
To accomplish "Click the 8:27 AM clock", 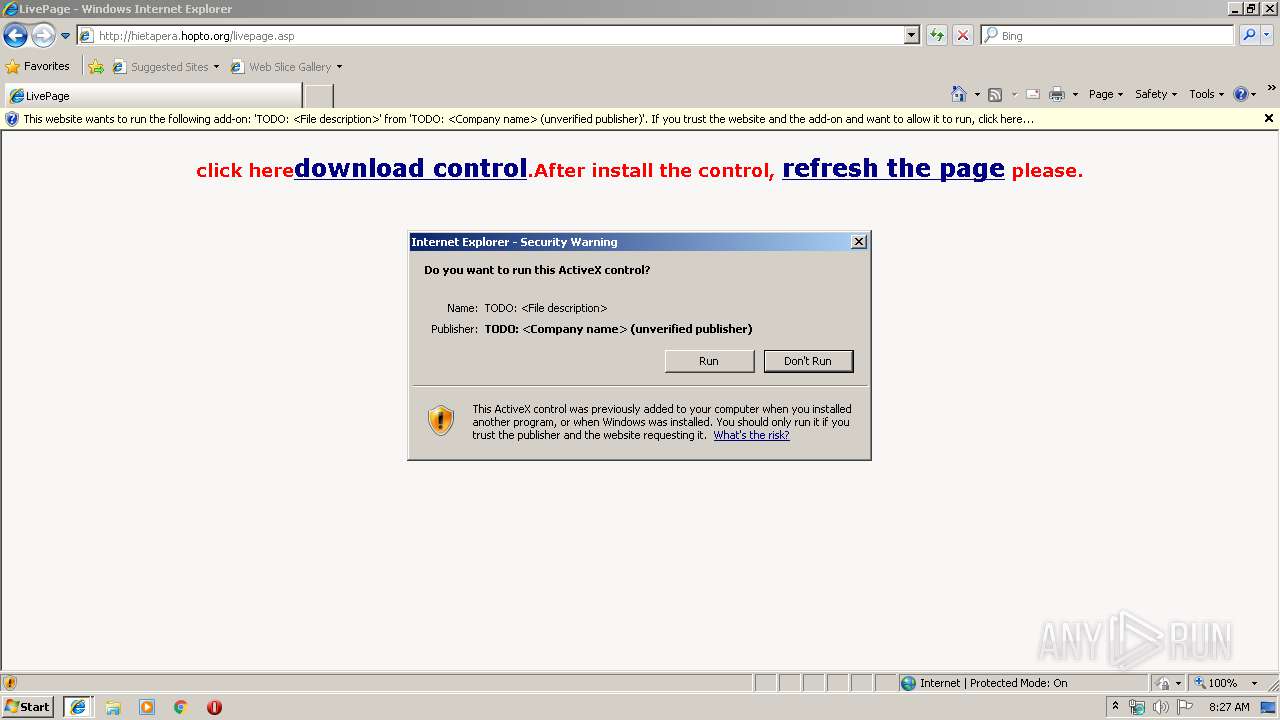I will (x=1229, y=707).
